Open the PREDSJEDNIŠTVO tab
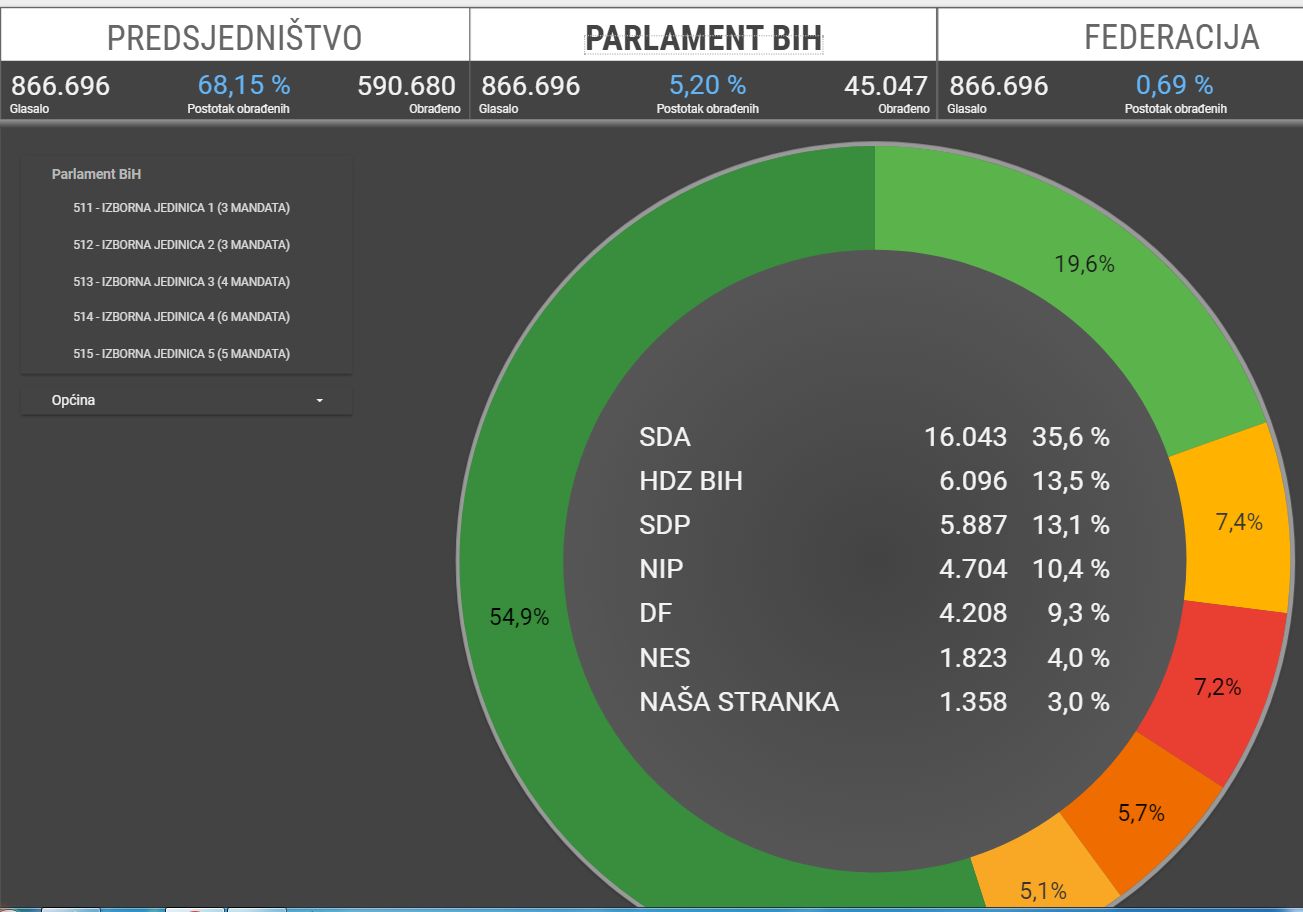The width and height of the screenshot is (1303, 912). pos(235,36)
